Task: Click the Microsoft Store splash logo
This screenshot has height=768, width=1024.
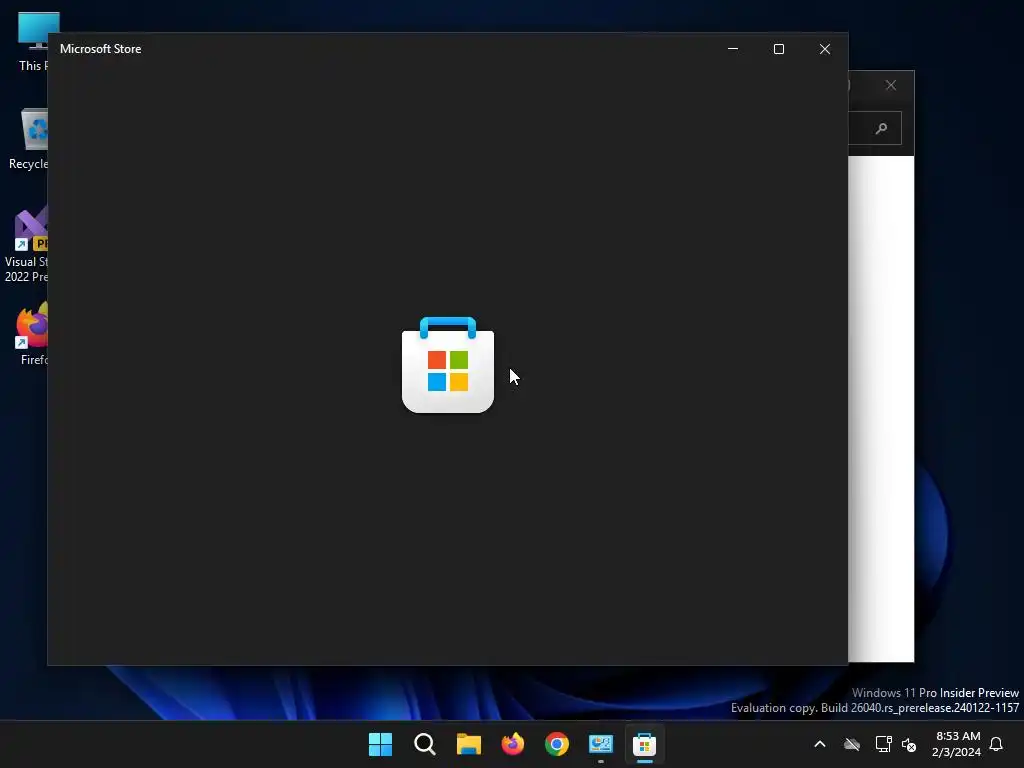Action: point(448,365)
